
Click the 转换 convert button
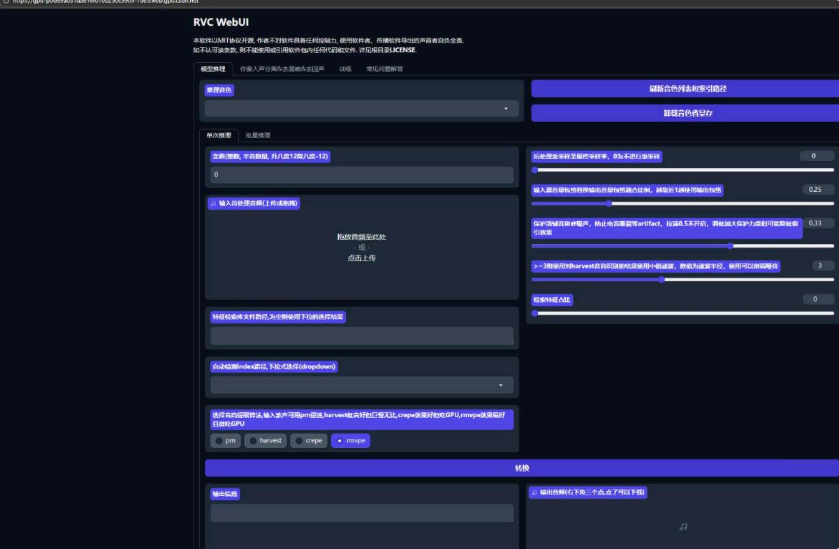coord(522,468)
